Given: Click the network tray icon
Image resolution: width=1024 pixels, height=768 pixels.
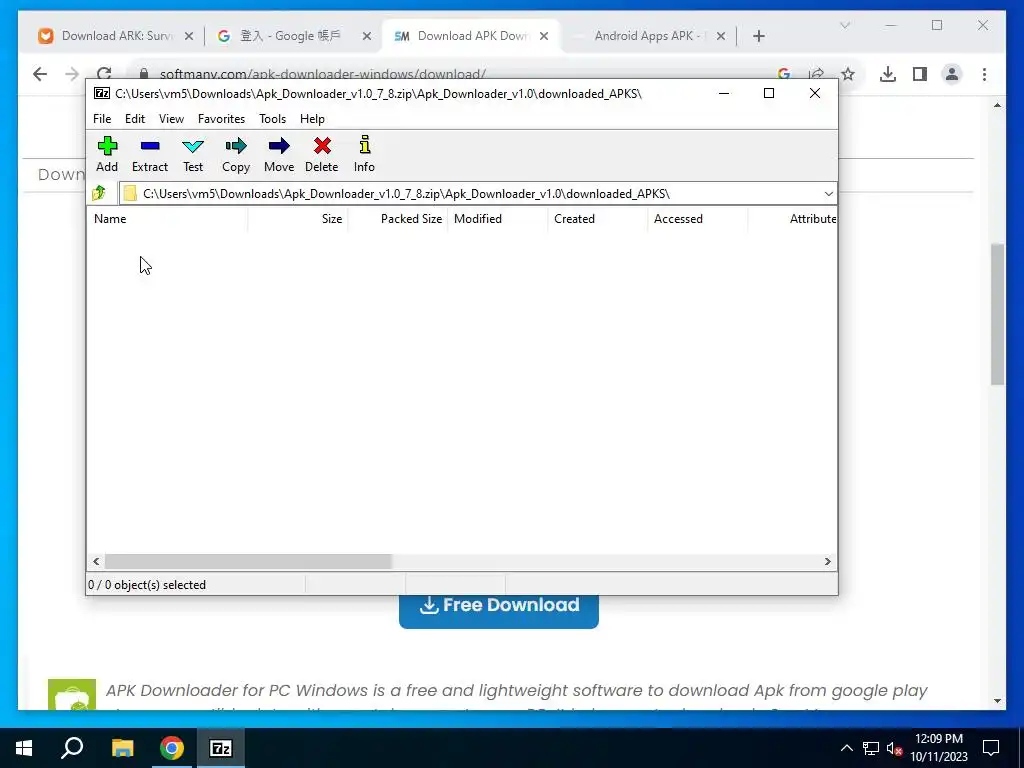Looking at the screenshot, I should coord(871,748).
